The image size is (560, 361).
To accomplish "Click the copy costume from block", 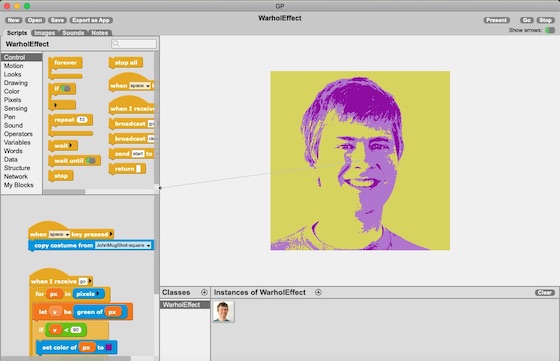I will [91, 245].
